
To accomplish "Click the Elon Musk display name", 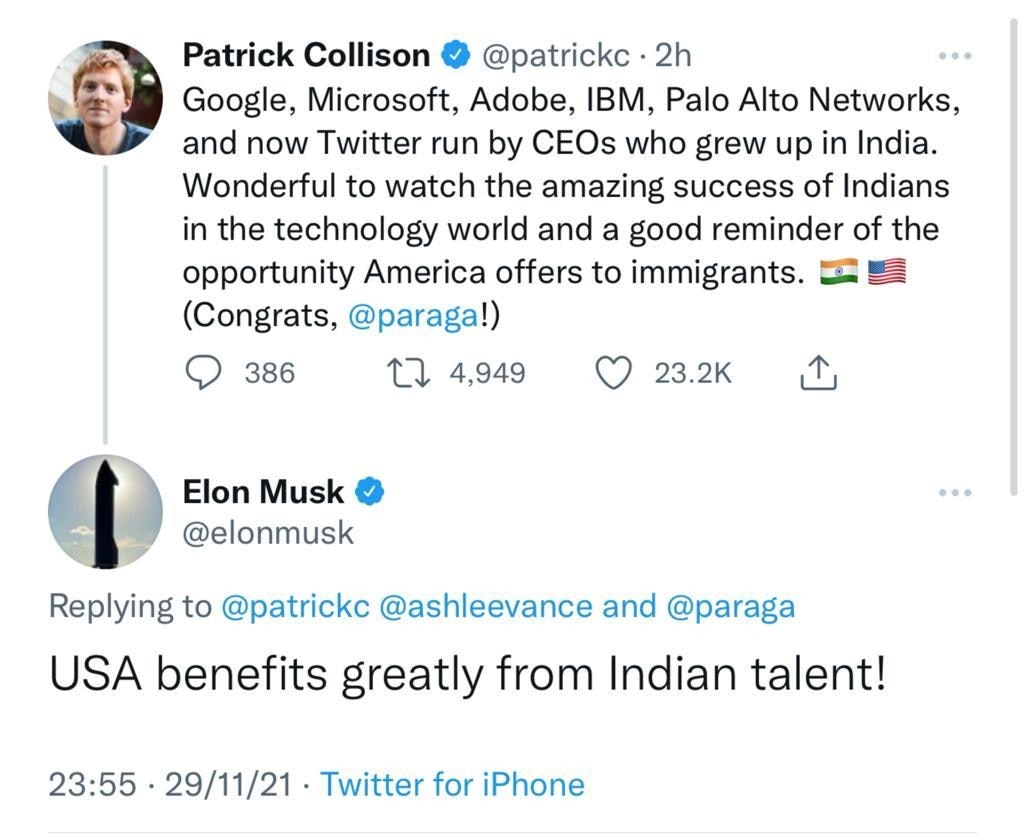I will point(263,492).
